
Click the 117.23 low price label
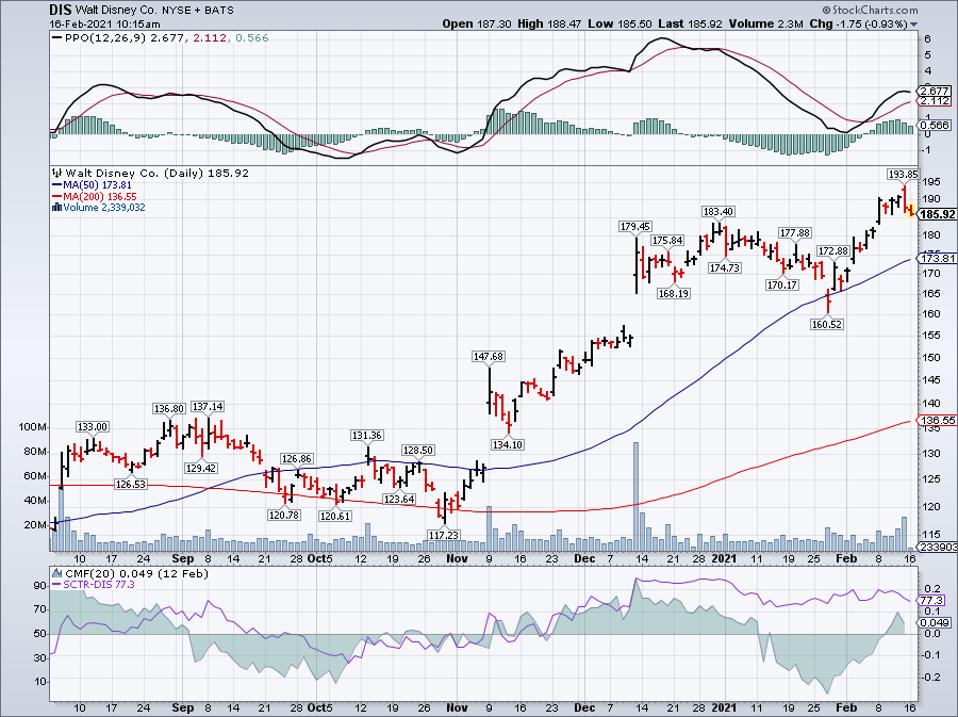pos(444,535)
